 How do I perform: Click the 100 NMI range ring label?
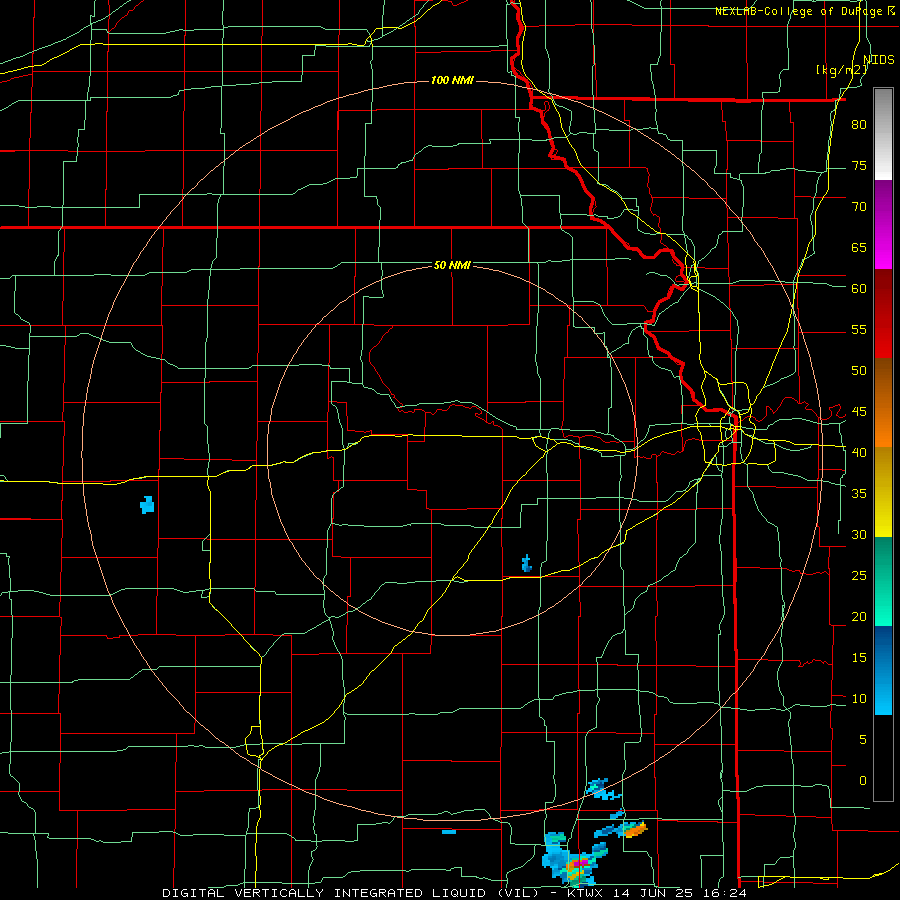(452, 80)
